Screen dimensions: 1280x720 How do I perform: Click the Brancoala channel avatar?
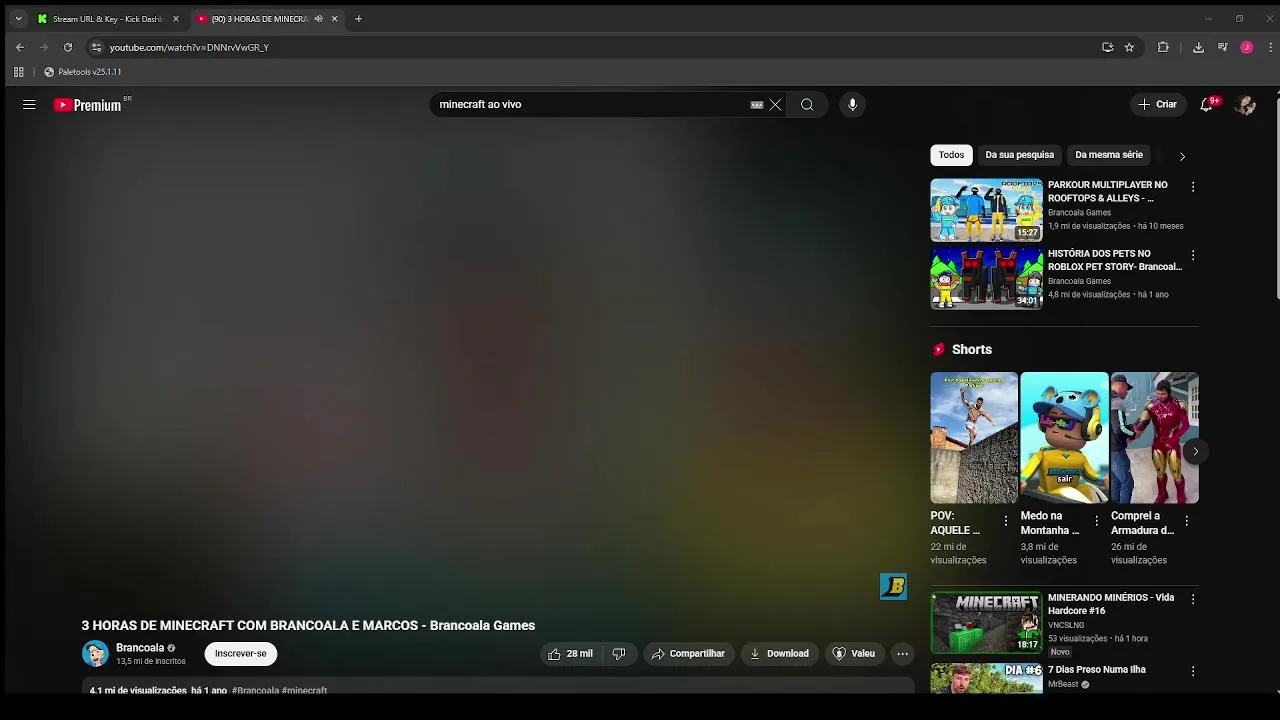click(95, 654)
